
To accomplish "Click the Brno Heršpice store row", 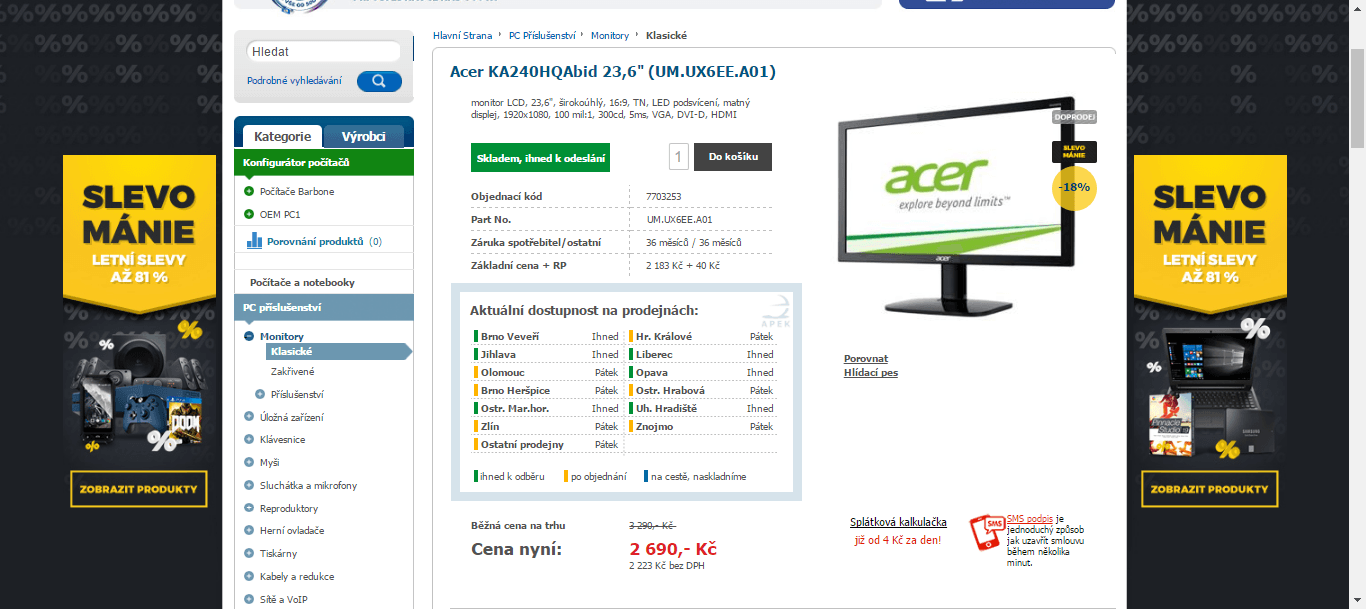I will point(546,390).
